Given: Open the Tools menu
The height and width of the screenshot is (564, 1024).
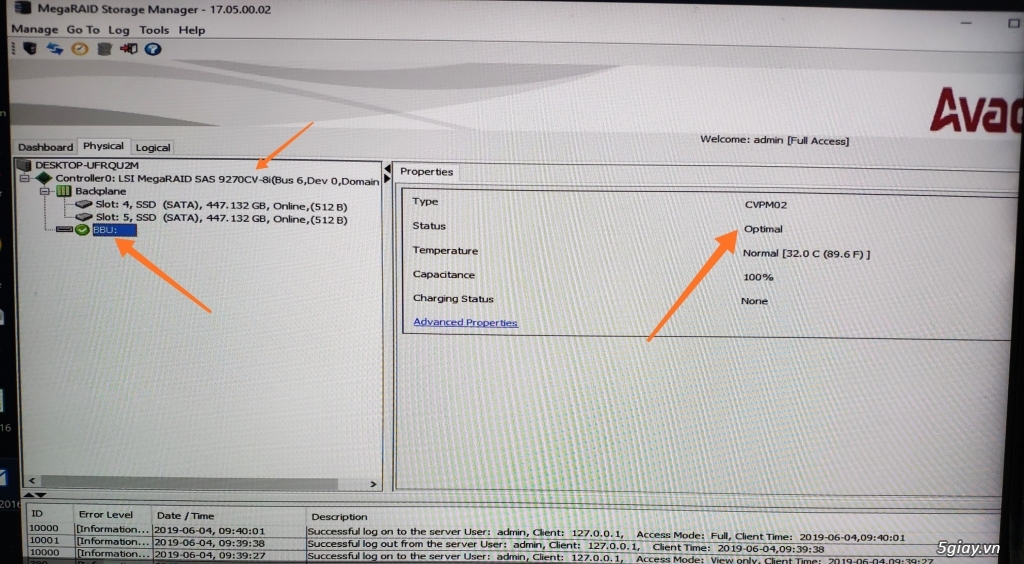Looking at the screenshot, I should tap(154, 30).
